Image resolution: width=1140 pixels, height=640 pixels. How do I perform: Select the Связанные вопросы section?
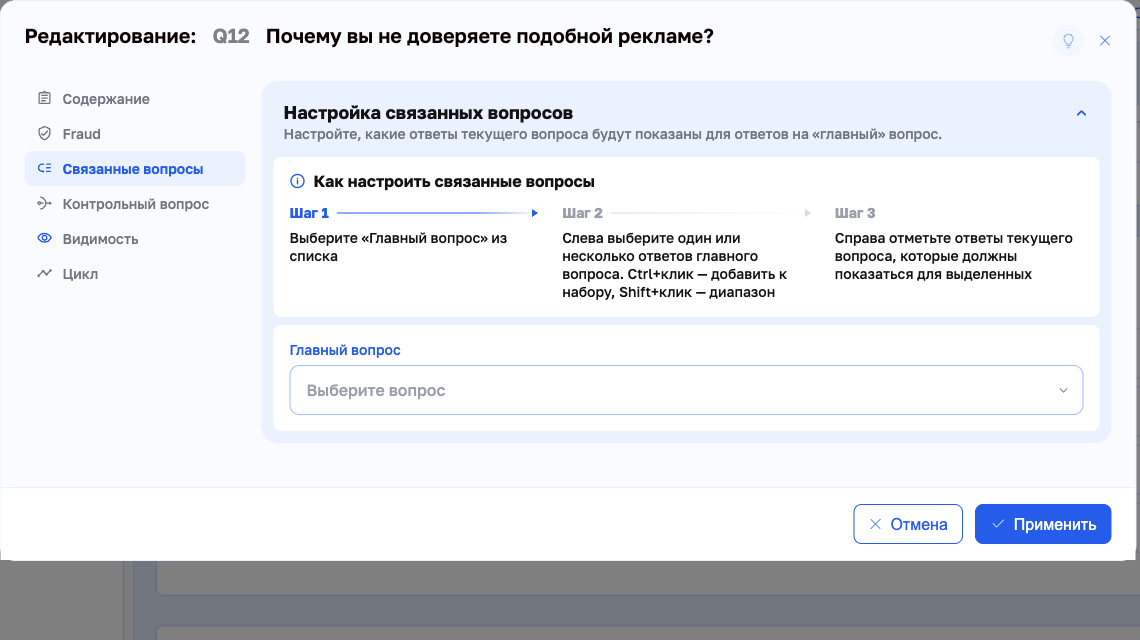135,169
